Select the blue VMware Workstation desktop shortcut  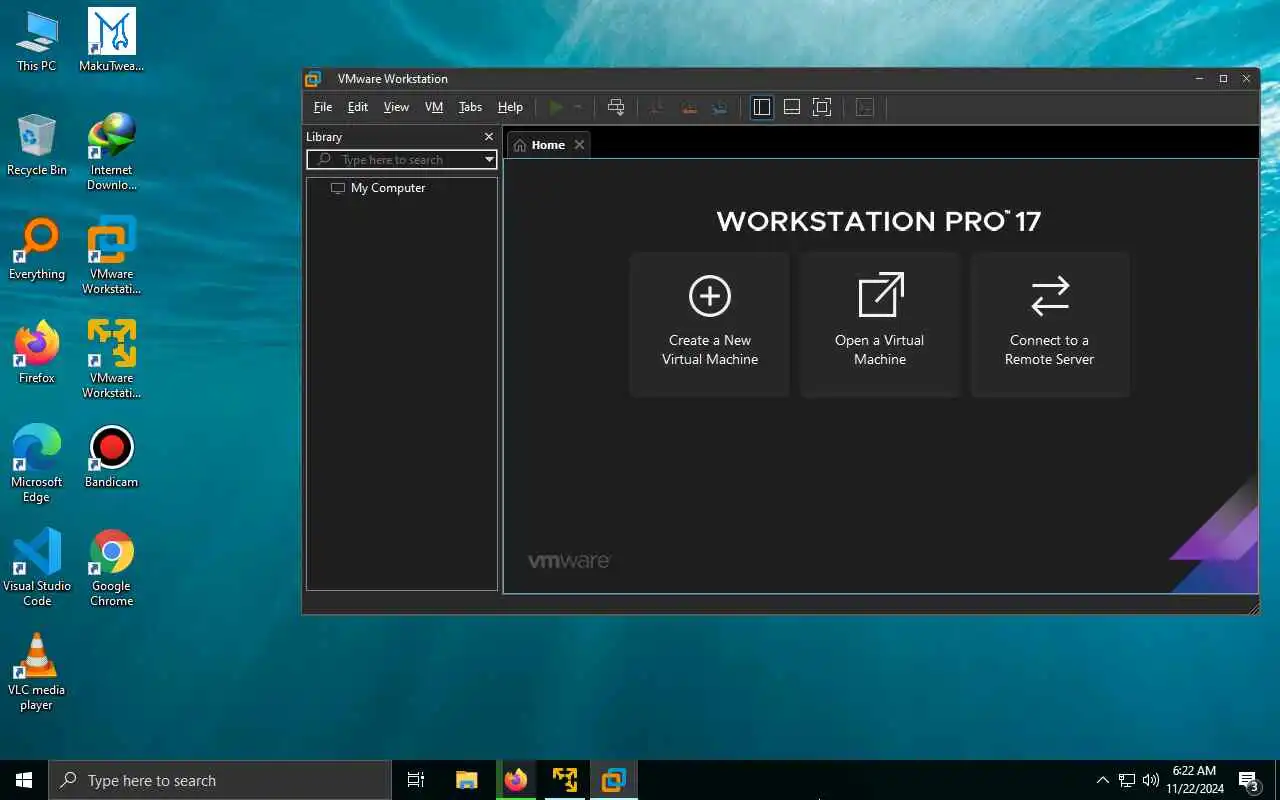tap(112, 256)
